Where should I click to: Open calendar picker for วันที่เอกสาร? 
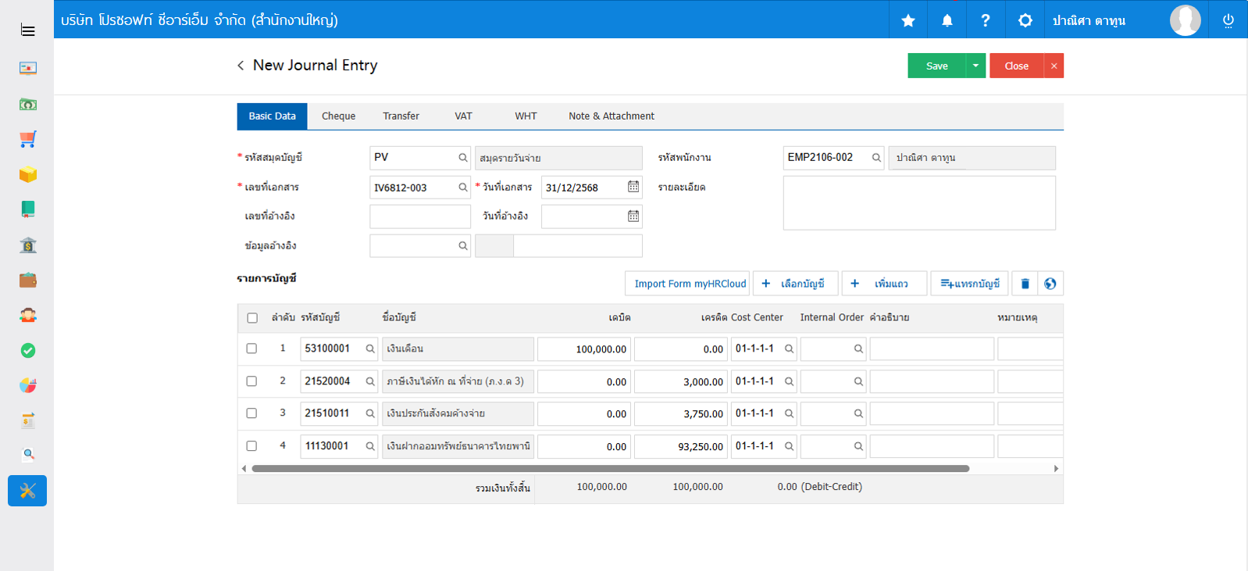[633, 187]
